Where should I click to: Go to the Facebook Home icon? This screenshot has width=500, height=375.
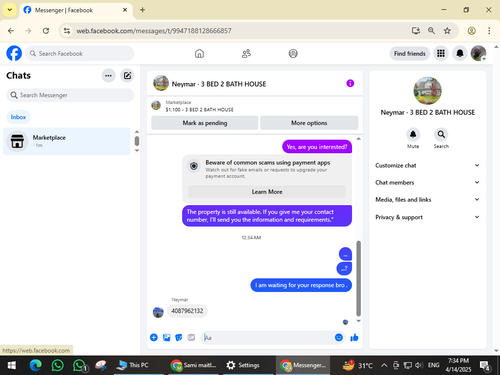199,53
